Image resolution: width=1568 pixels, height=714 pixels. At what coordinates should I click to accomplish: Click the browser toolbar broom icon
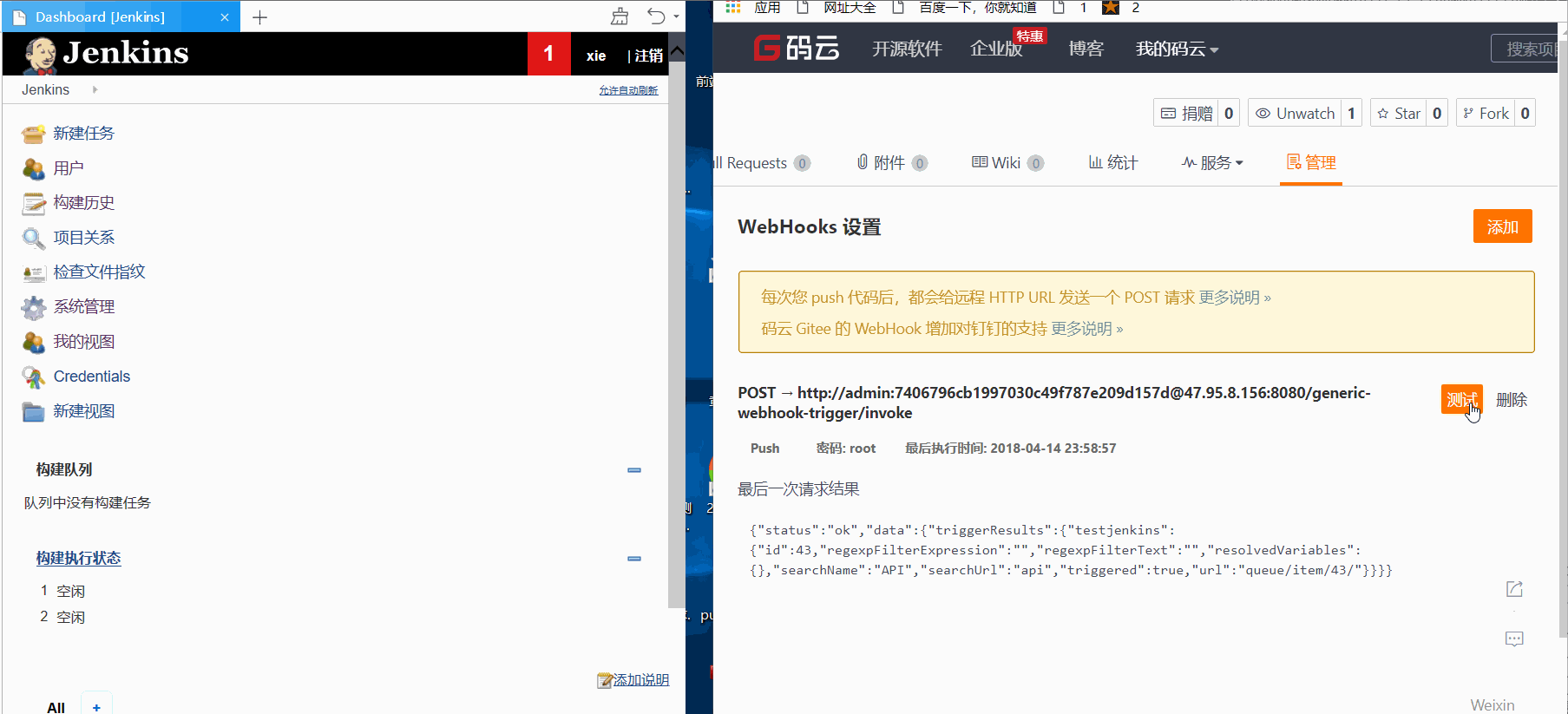(620, 16)
